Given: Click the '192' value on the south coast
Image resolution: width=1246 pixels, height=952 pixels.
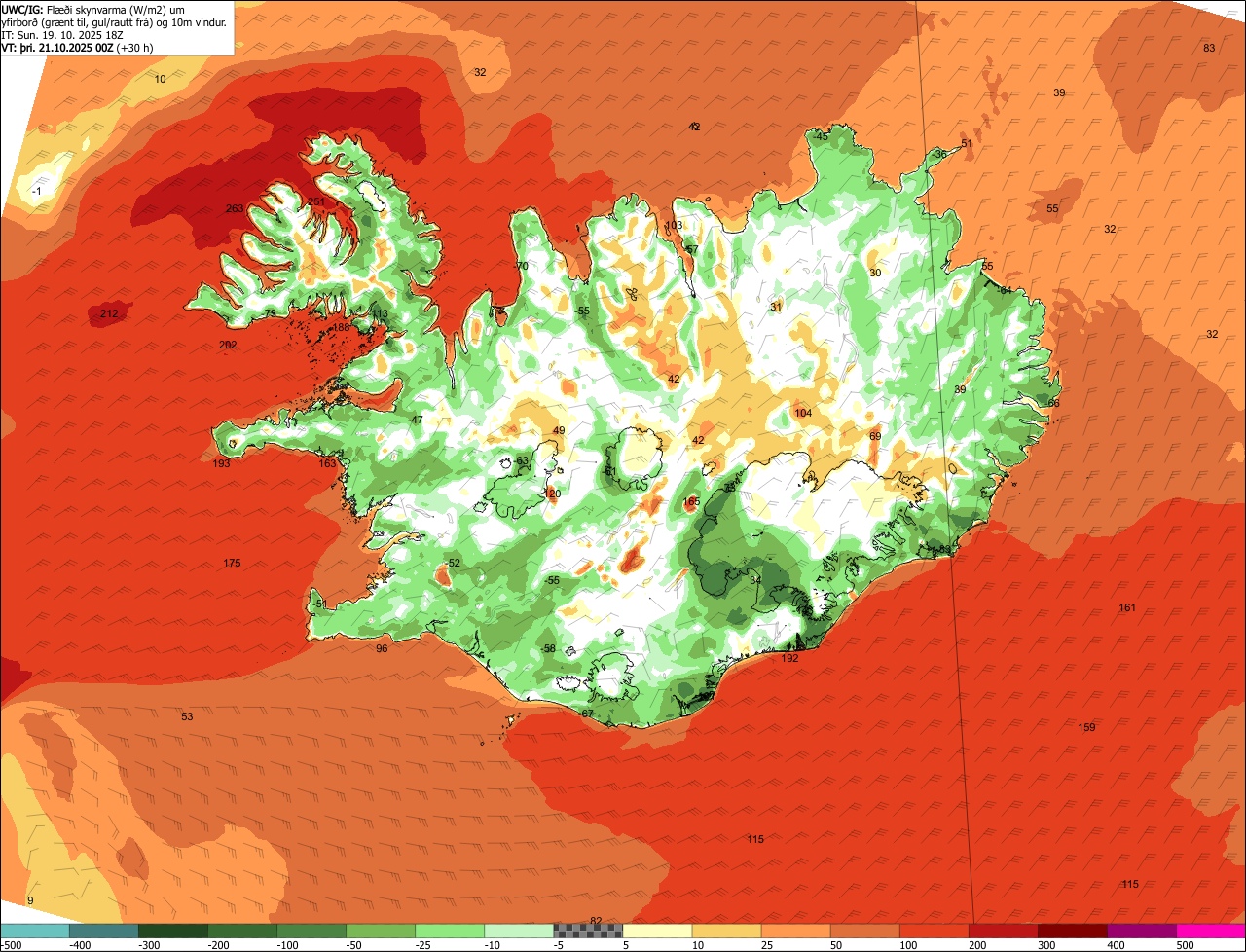Looking at the screenshot, I should coord(789,658).
